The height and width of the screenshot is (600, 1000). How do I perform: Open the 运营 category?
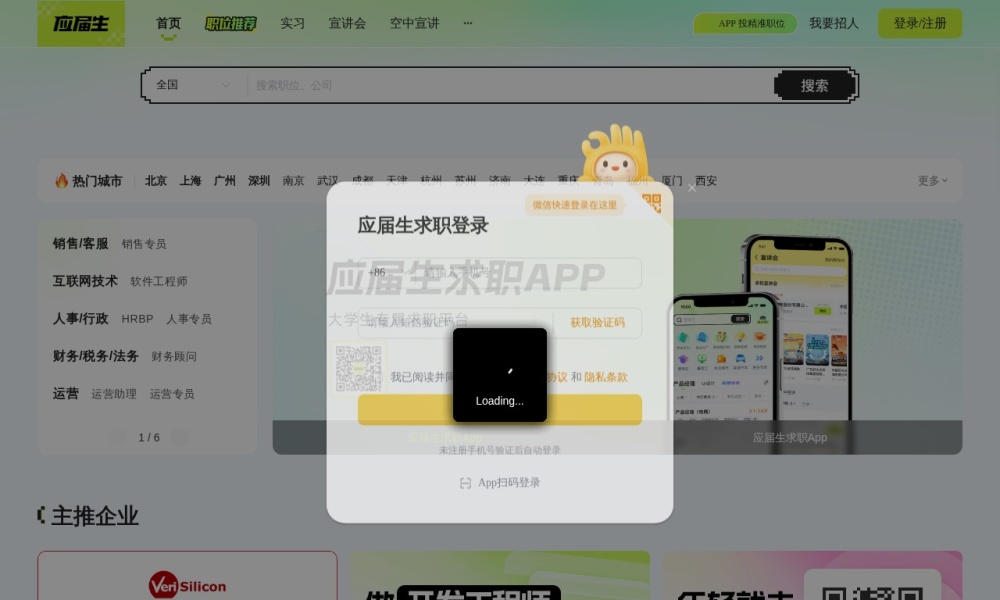pos(66,393)
